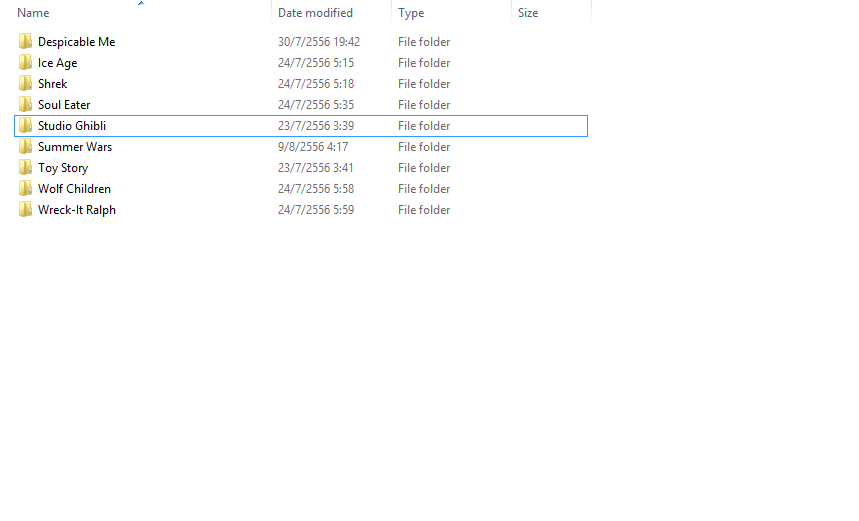
Task: Sort by the Date modified column header
Action: (315, 13)
